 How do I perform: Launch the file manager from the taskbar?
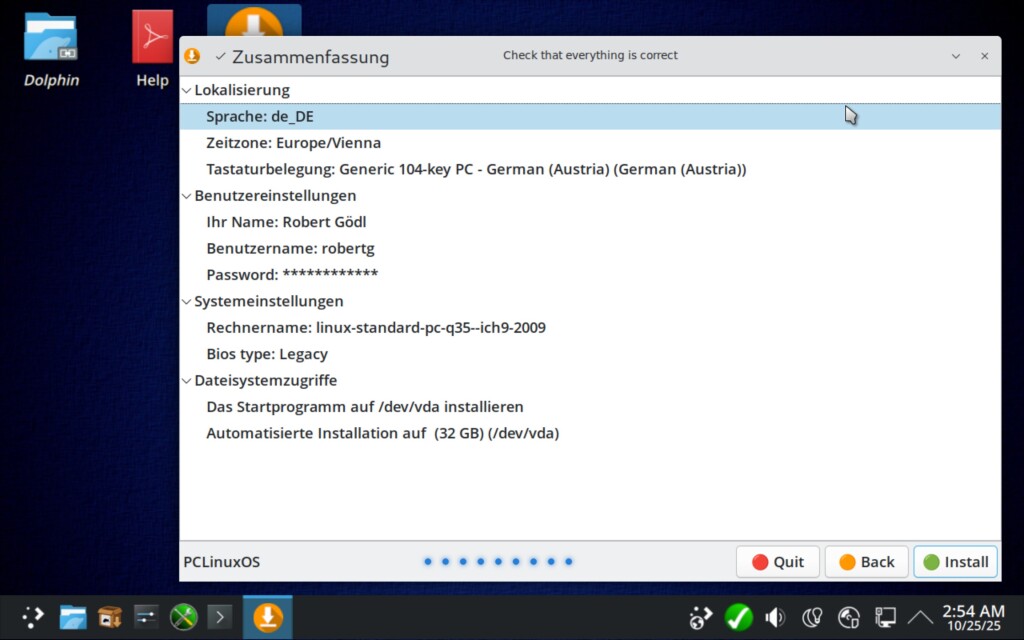coord(72,617)
